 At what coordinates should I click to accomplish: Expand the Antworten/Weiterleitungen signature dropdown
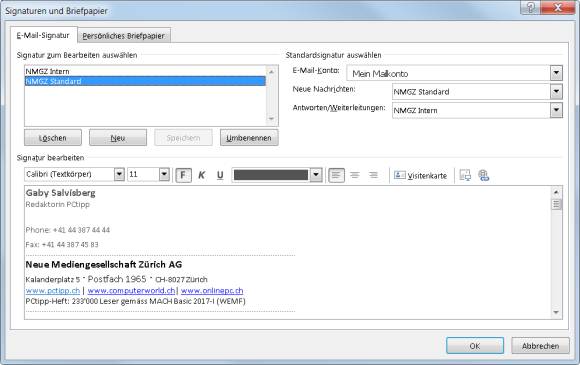coord(556,110)
